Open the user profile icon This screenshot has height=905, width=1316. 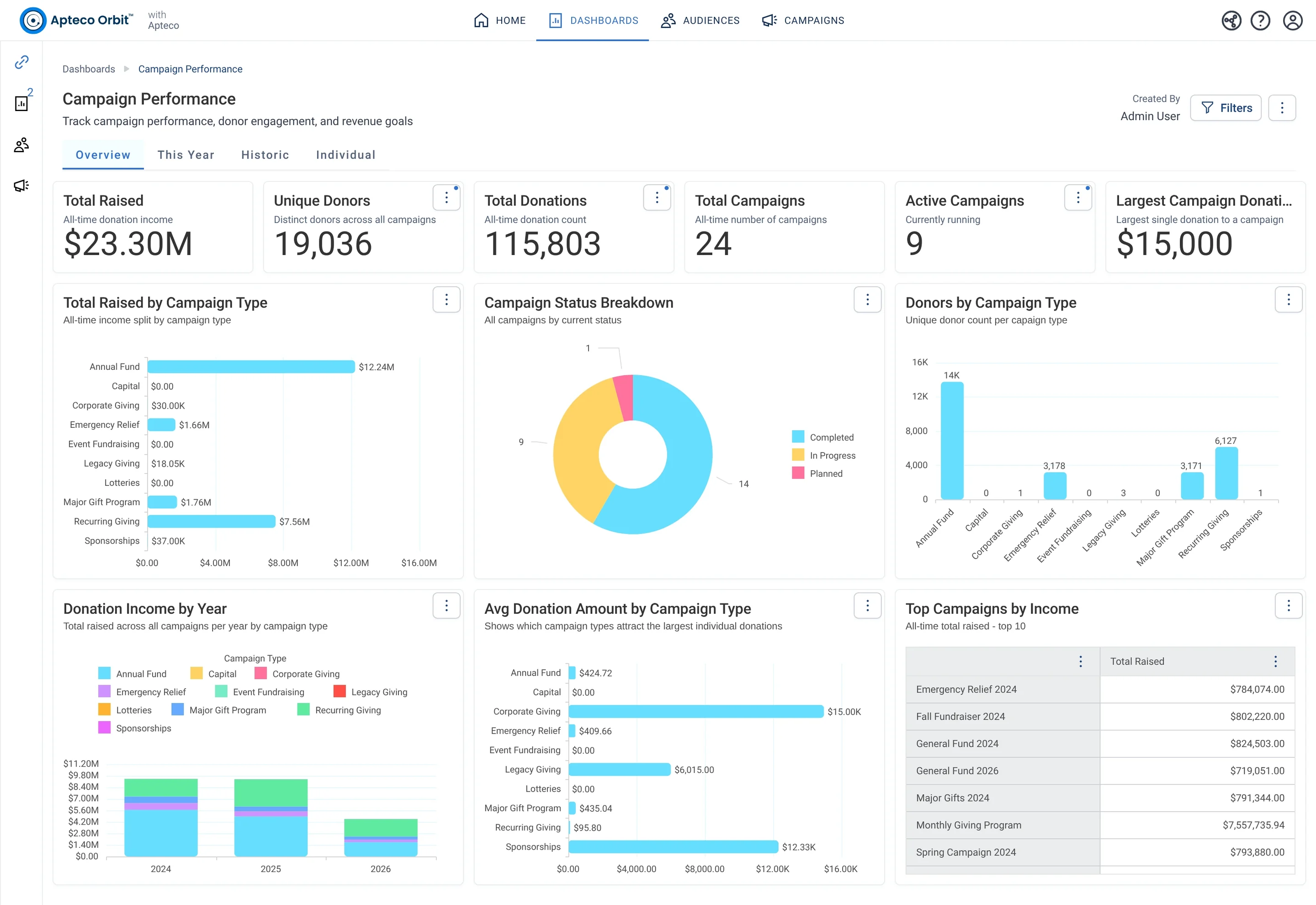click(1293, 21)
